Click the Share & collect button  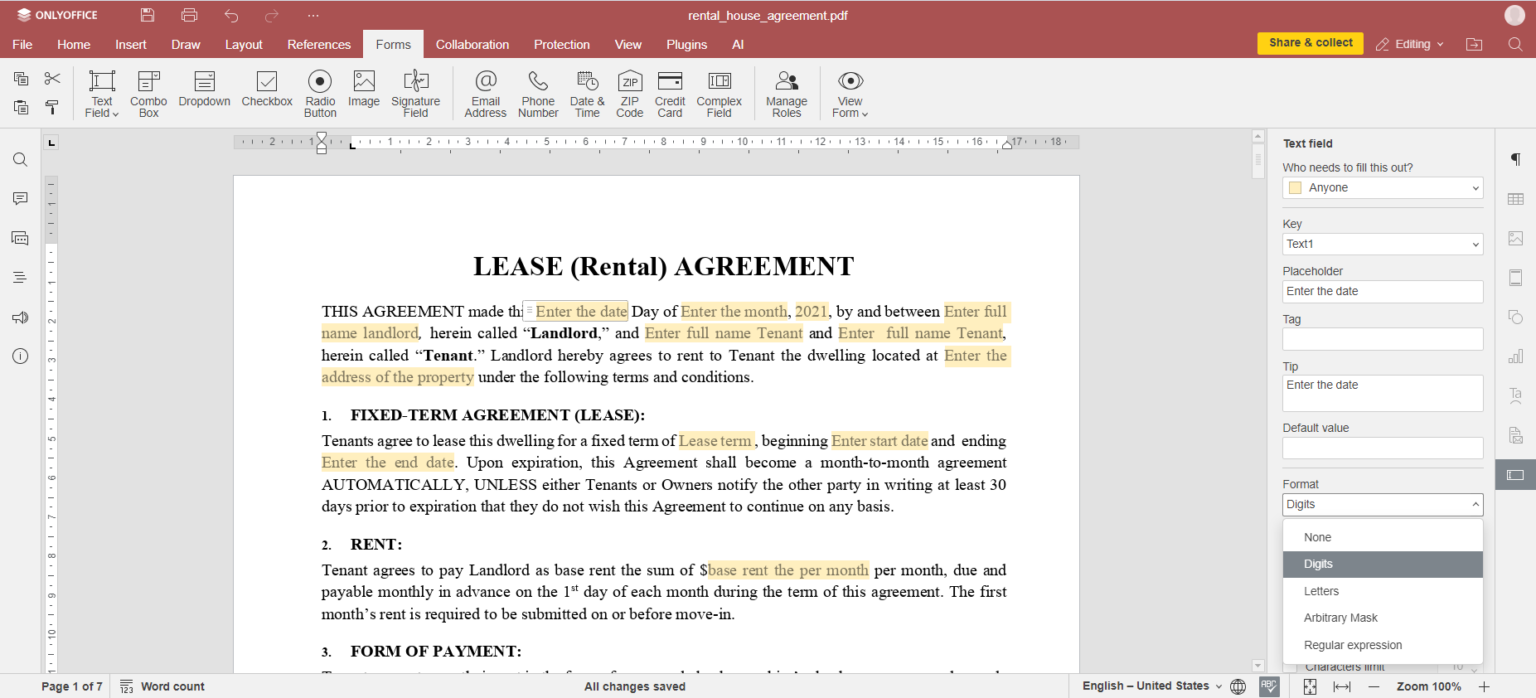(x=1310, y=43)
